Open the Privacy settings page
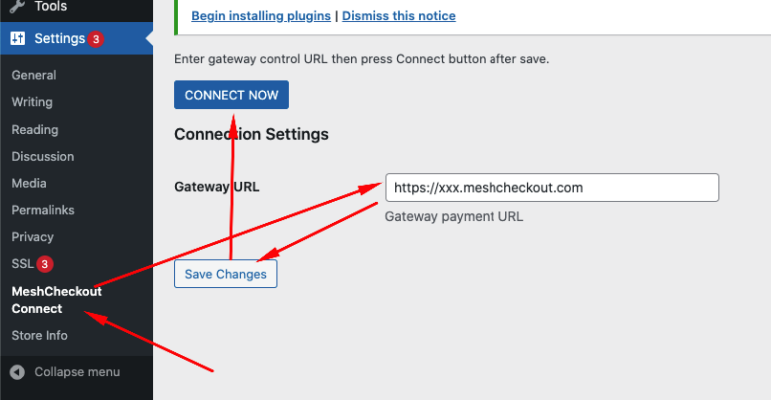The image size is (771, 400). coord(32,237)
